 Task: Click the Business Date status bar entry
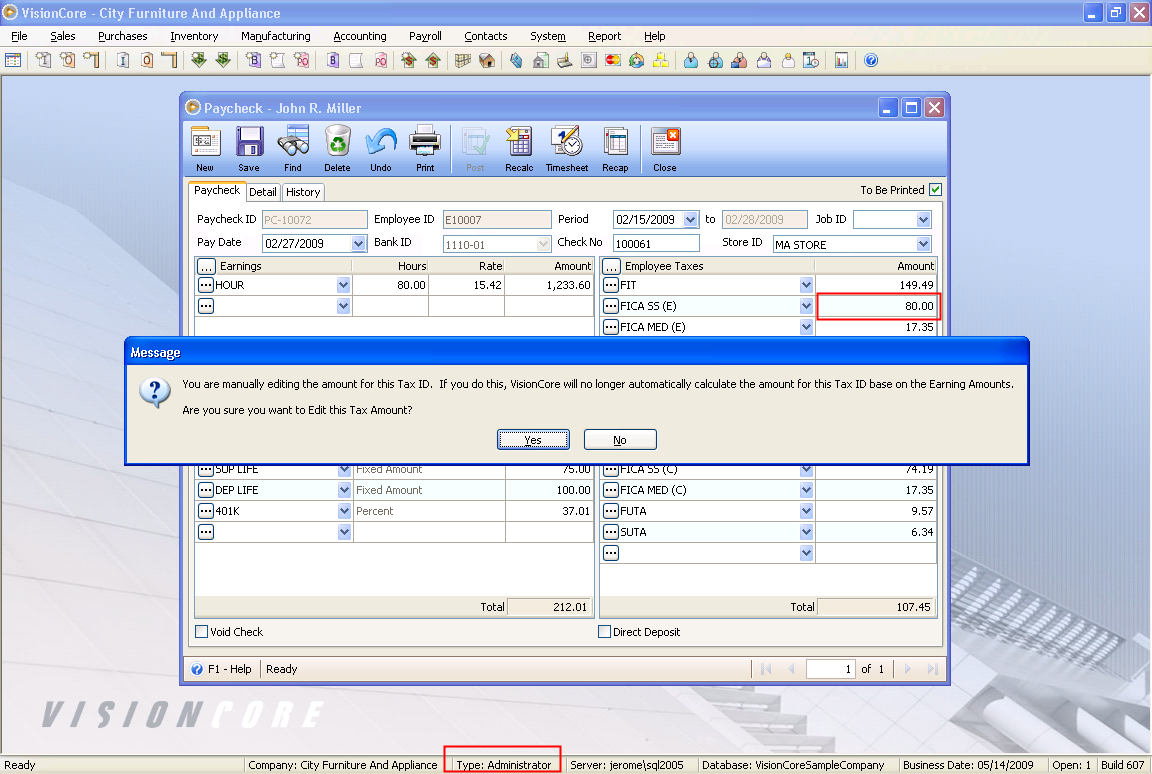tap(968, 765)
